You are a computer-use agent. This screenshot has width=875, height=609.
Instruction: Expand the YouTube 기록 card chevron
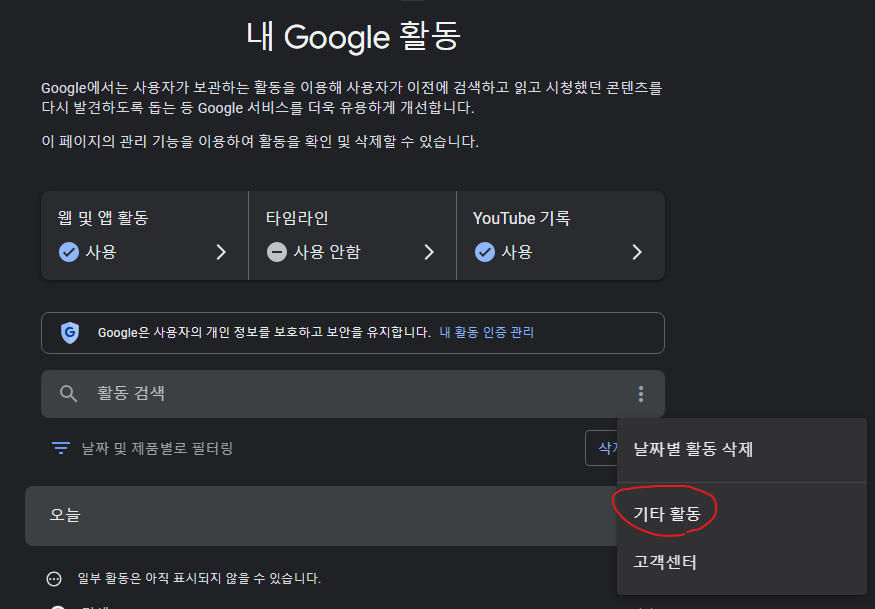point(637,252)
